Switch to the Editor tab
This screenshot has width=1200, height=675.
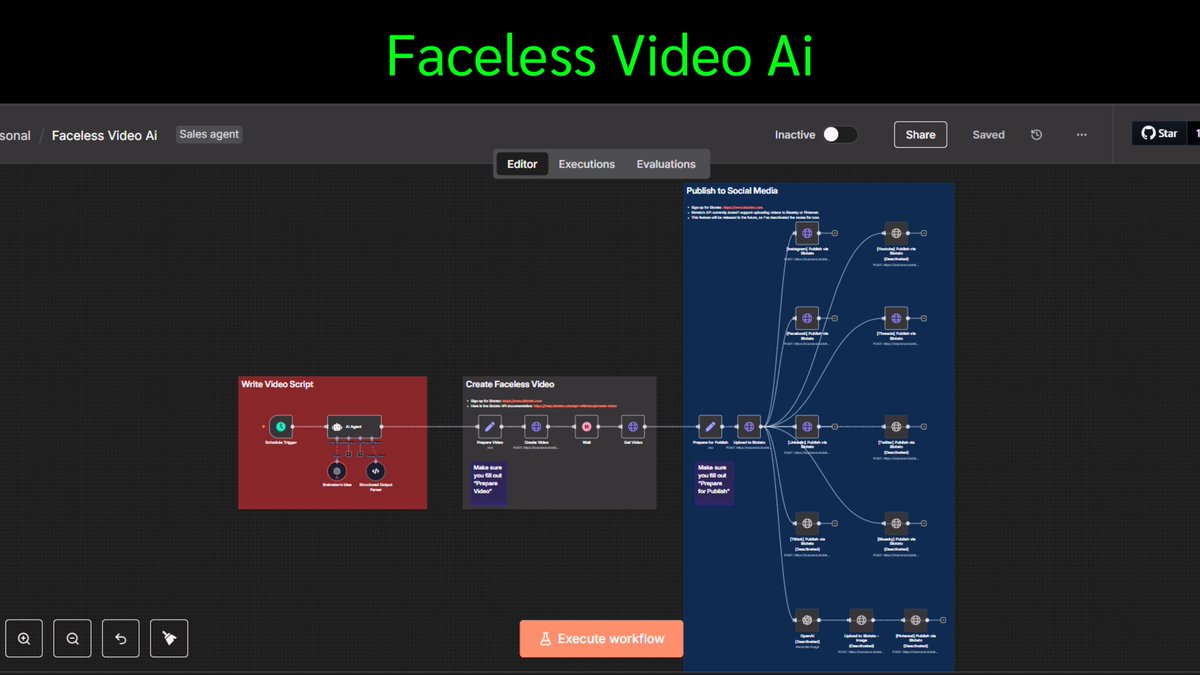[522, 164]
